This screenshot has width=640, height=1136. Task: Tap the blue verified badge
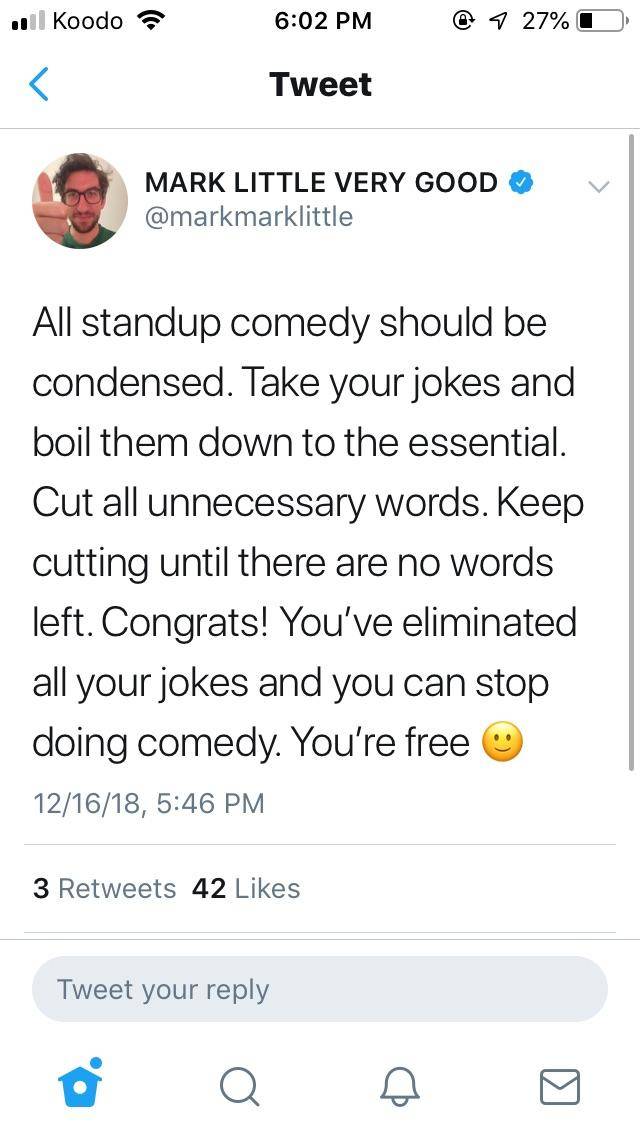pos(521,182)
